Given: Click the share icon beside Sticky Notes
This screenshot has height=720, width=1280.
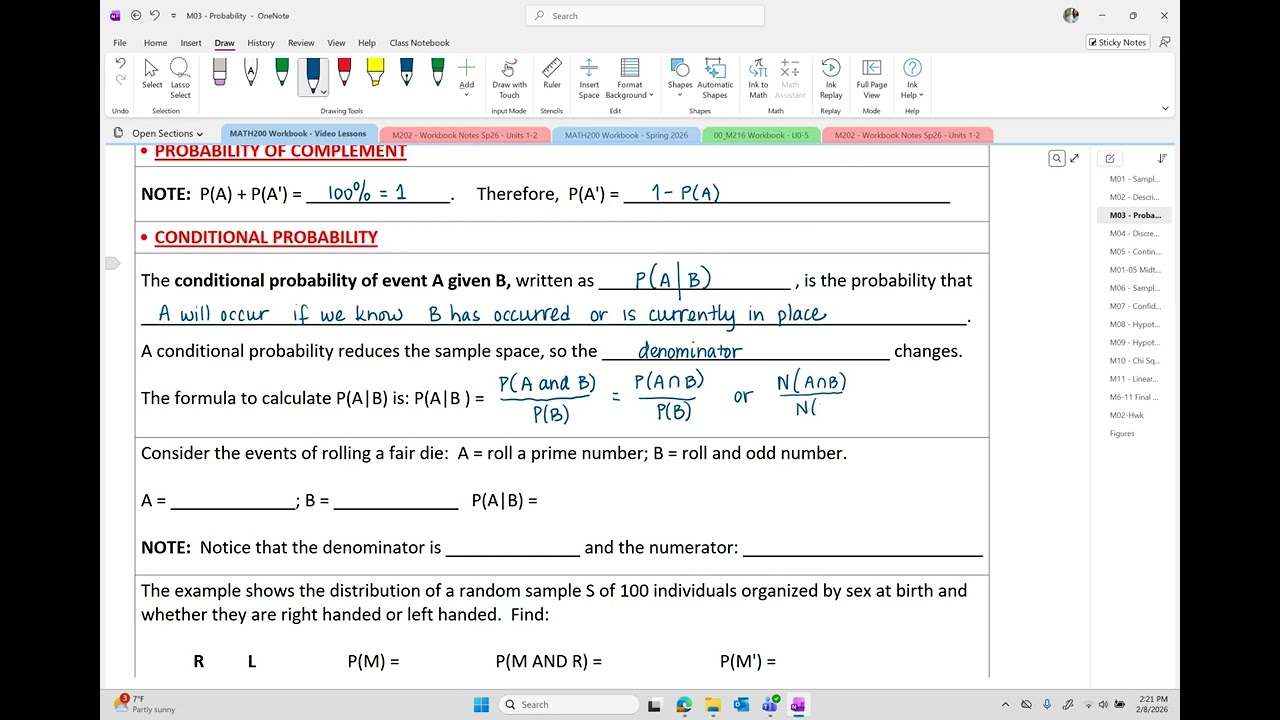Looking at the screenshot, I should 1165,42.
